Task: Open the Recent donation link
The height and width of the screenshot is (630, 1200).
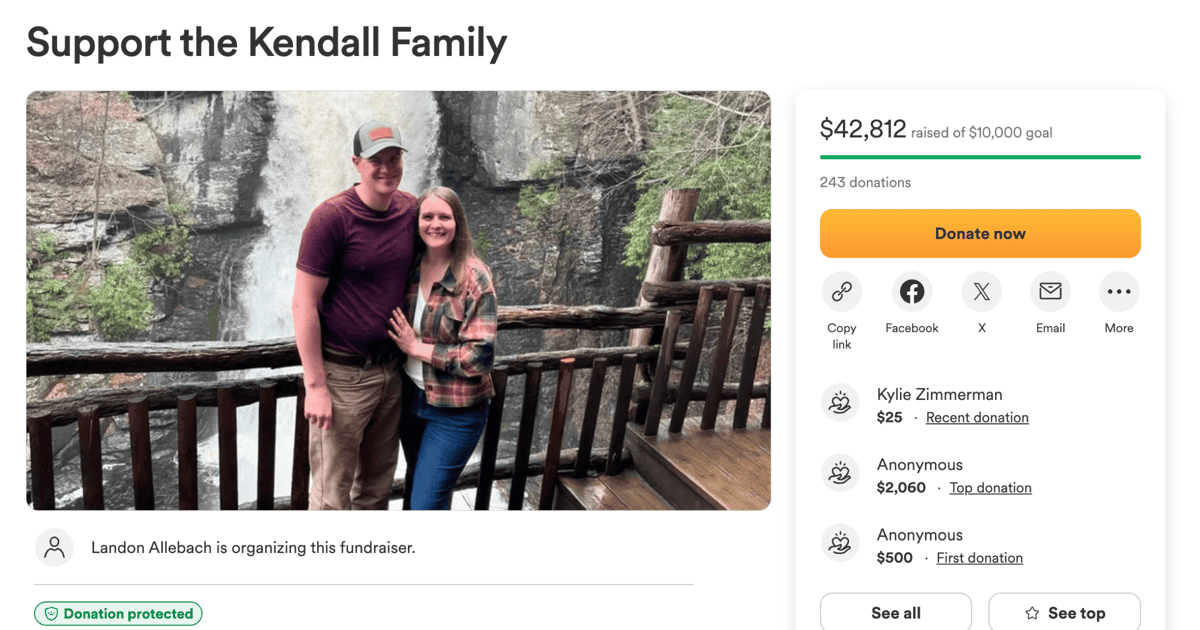Action: (977, 418)
